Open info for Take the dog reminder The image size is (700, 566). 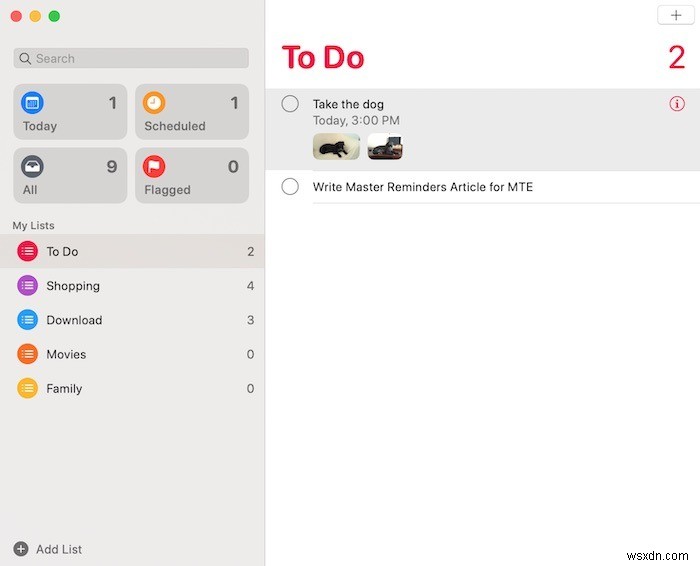[x=677, y=104]
